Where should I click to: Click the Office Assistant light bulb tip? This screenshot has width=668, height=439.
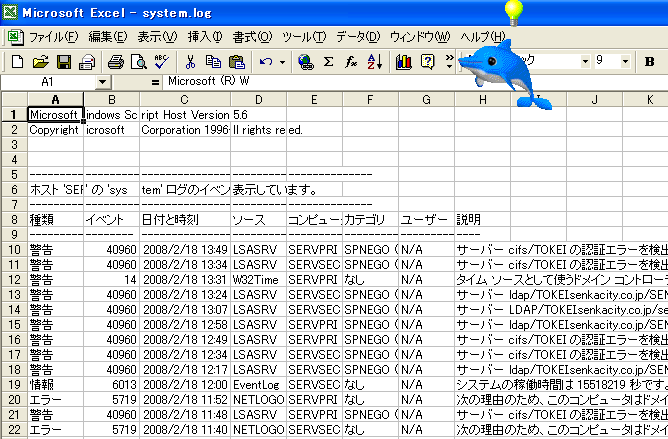pyautogui.click(x=514, y=13)
